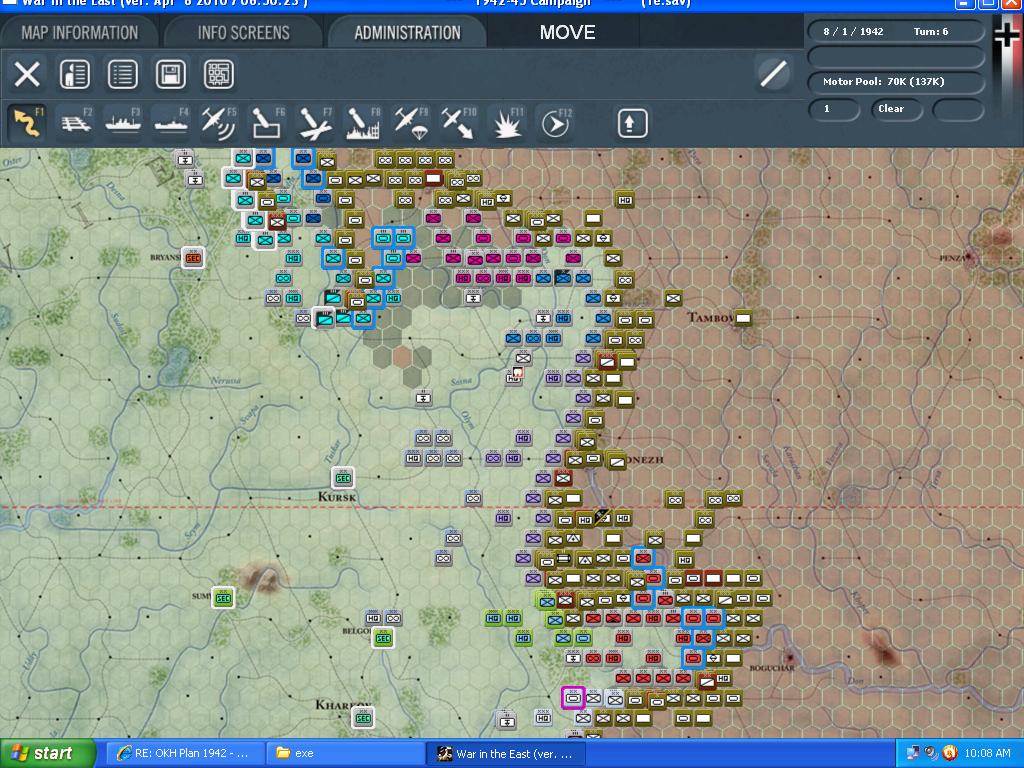Select the red SEC unit at Bryansk

193,258
